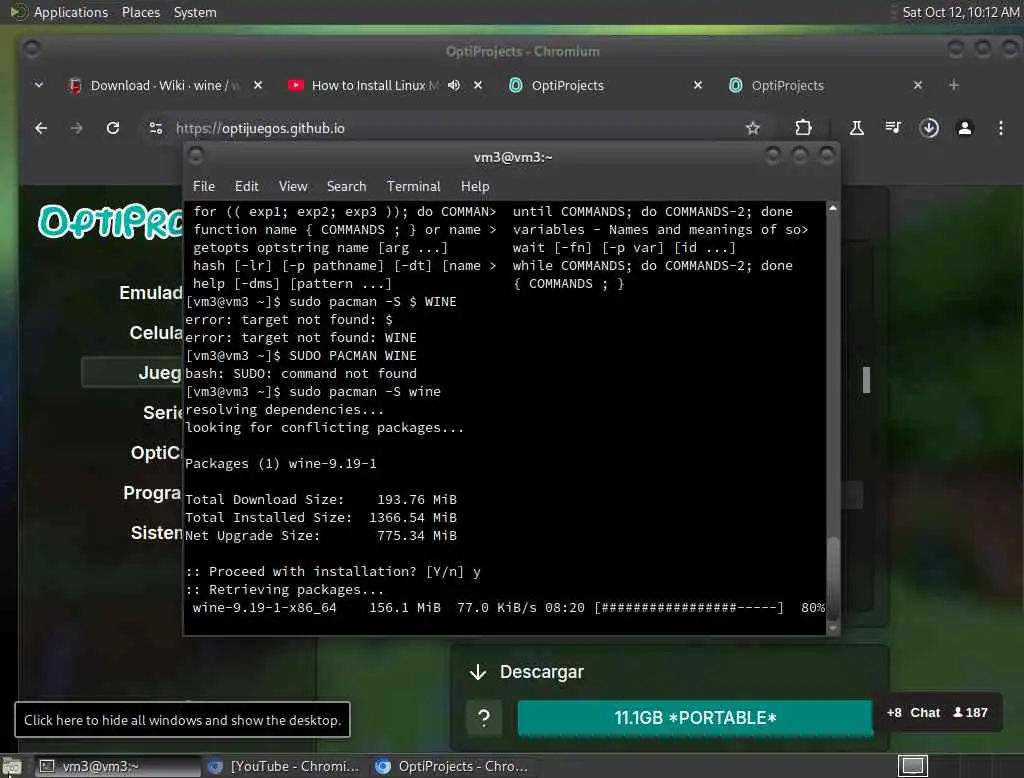
Task: Open terminal Help menu
Action: [x=475, y=186]
